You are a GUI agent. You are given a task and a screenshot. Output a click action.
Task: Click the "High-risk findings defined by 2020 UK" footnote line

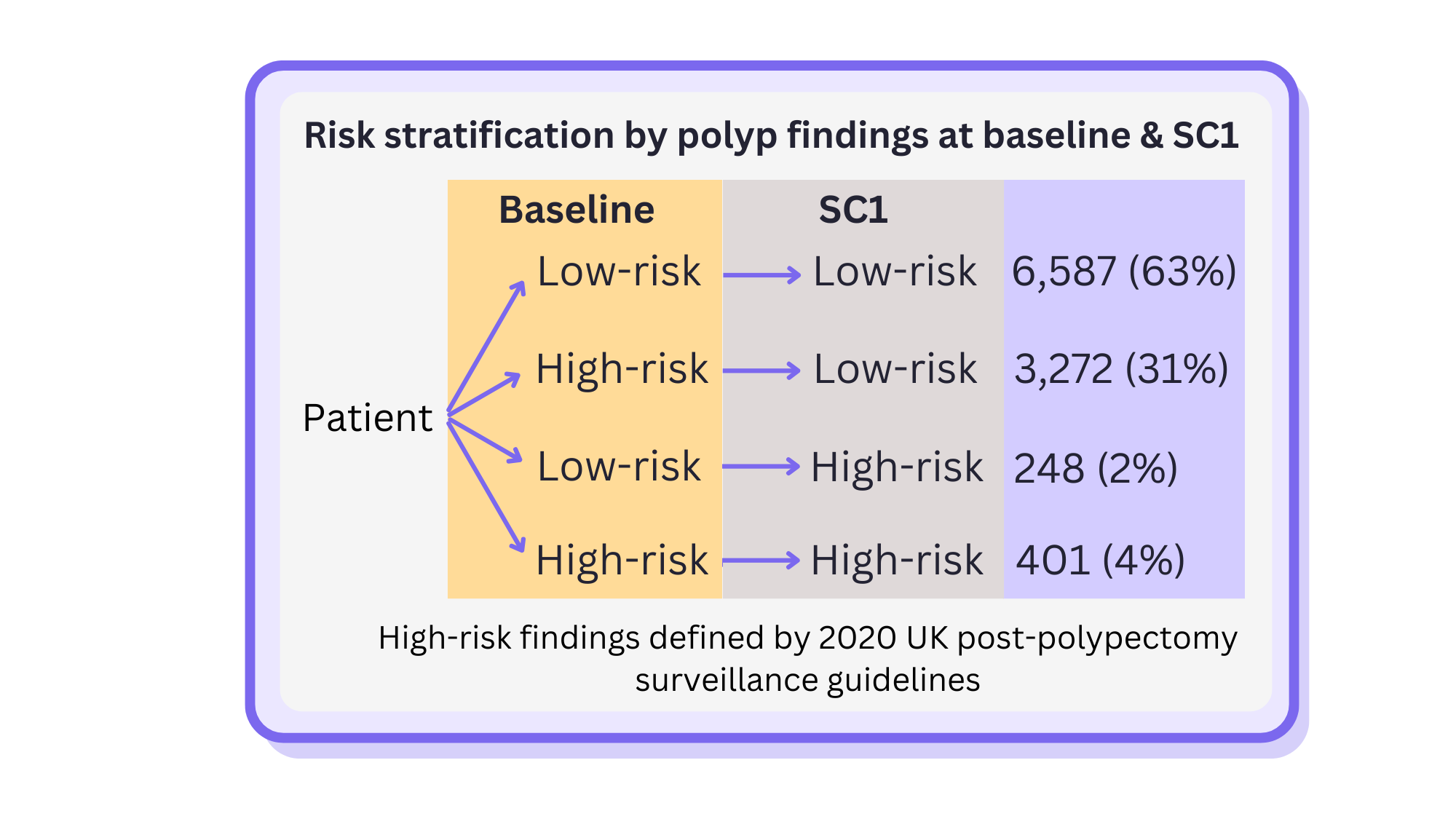(x=807, y=638)
